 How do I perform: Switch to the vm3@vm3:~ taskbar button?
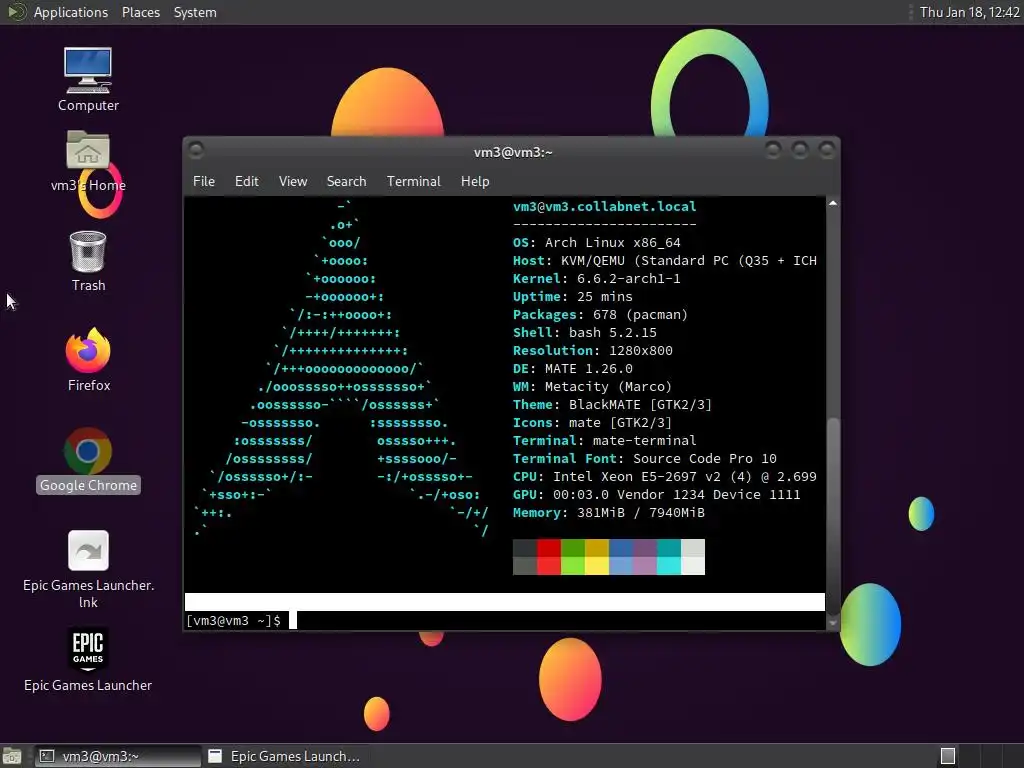coord(118,756)
